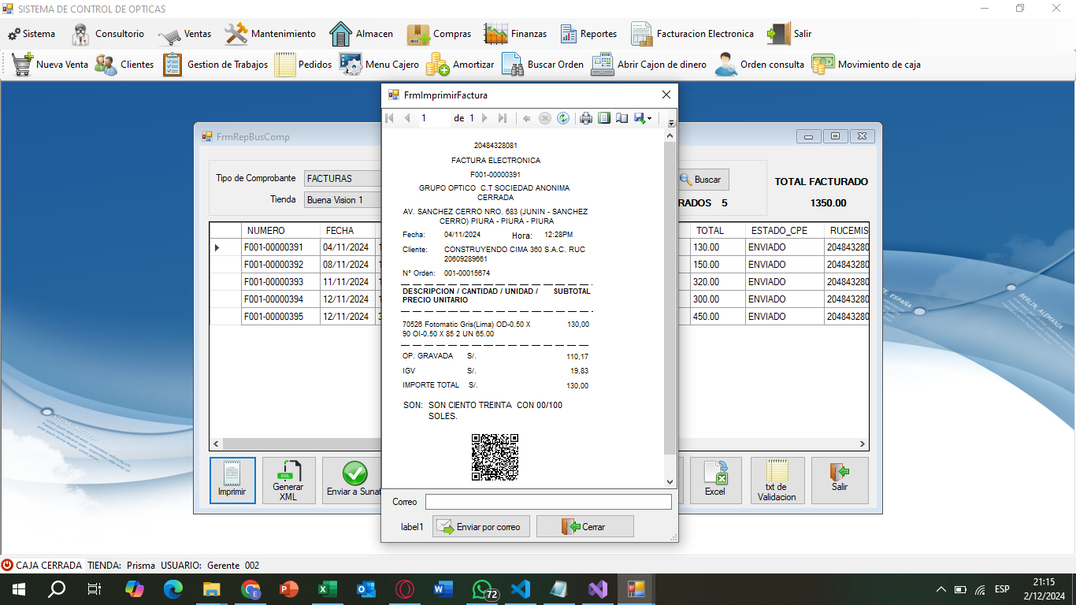
Task: Click the Correo input field
Action: coord(548,502)
